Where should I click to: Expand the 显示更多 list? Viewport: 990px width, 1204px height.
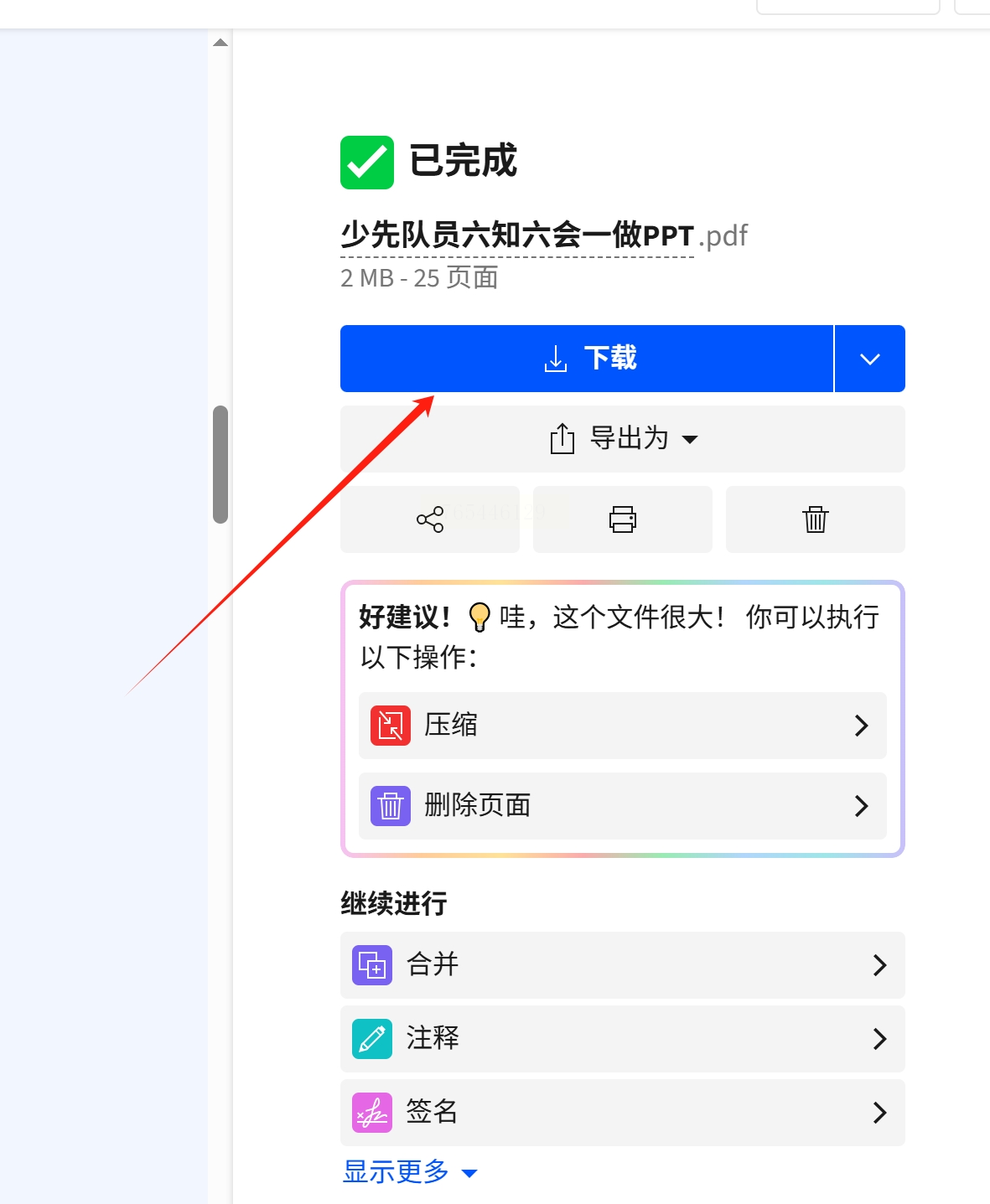coord(411,1172)
